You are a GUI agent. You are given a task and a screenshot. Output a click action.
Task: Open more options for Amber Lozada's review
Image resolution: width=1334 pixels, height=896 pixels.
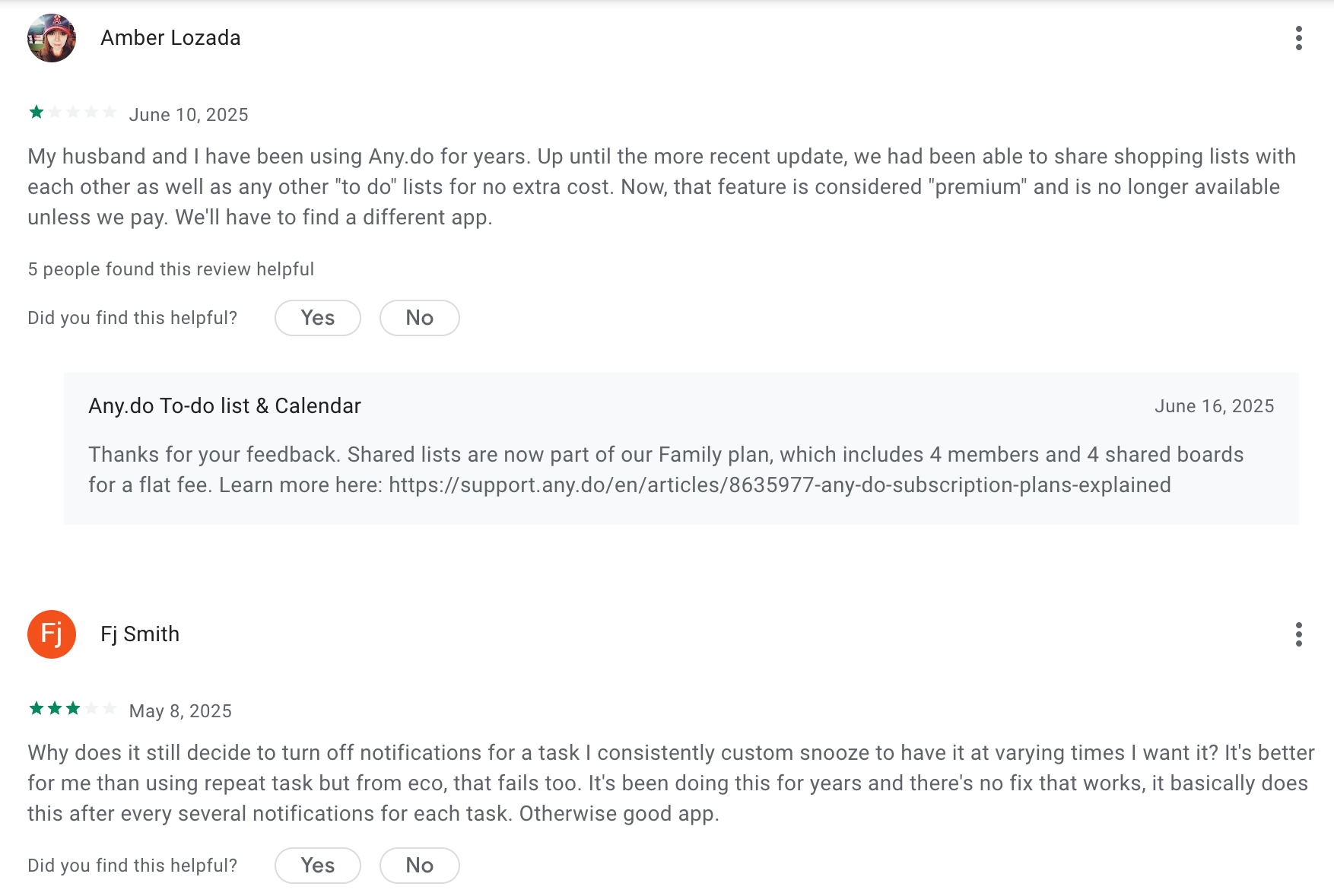[x=1298, y=38]
